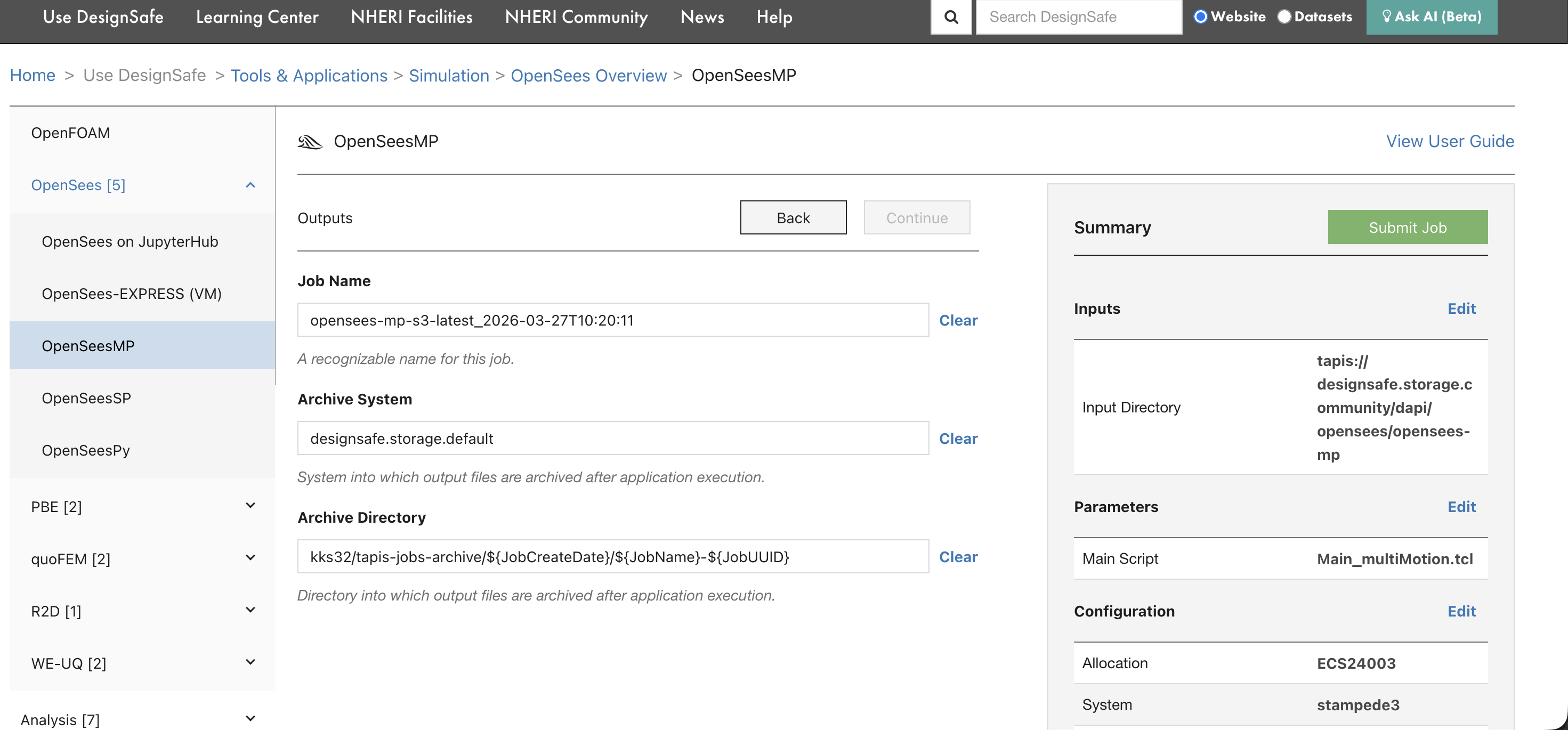This screenshot has width=1568, height=730.
Task: Edit the Parameters summary section
Action: 1461,507
